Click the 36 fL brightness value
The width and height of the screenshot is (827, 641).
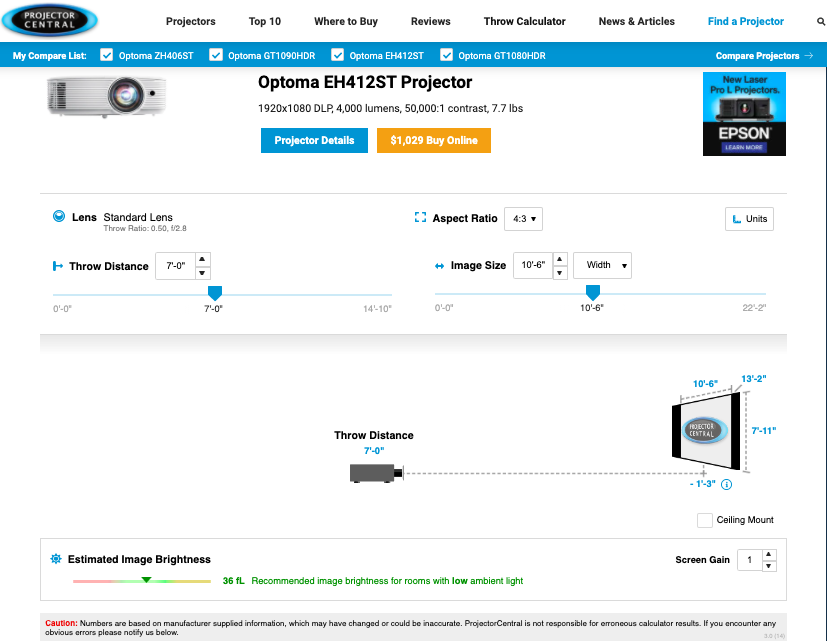coord(233,581)
